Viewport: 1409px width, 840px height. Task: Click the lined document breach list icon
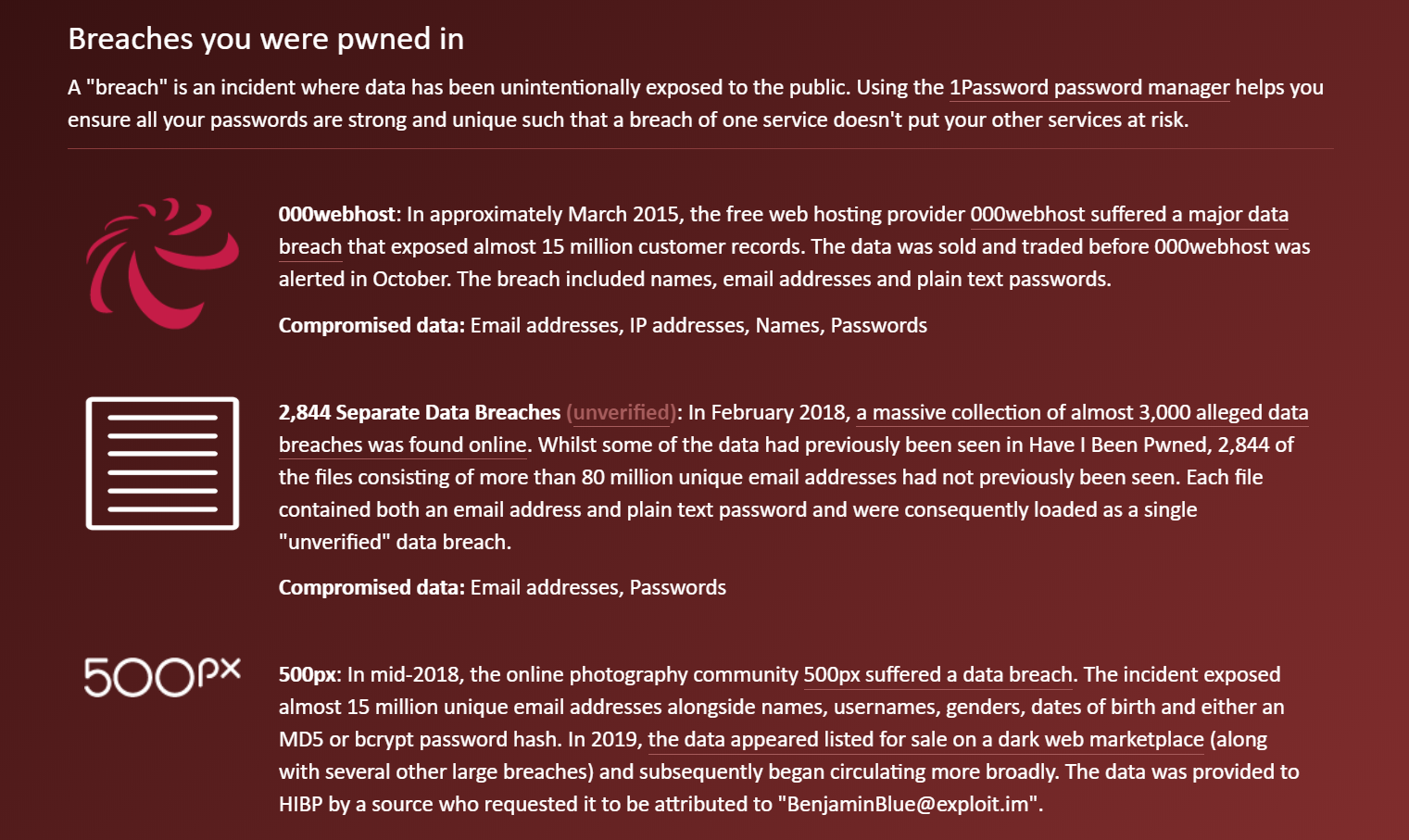pyautogui.click(x=162, y=463)
